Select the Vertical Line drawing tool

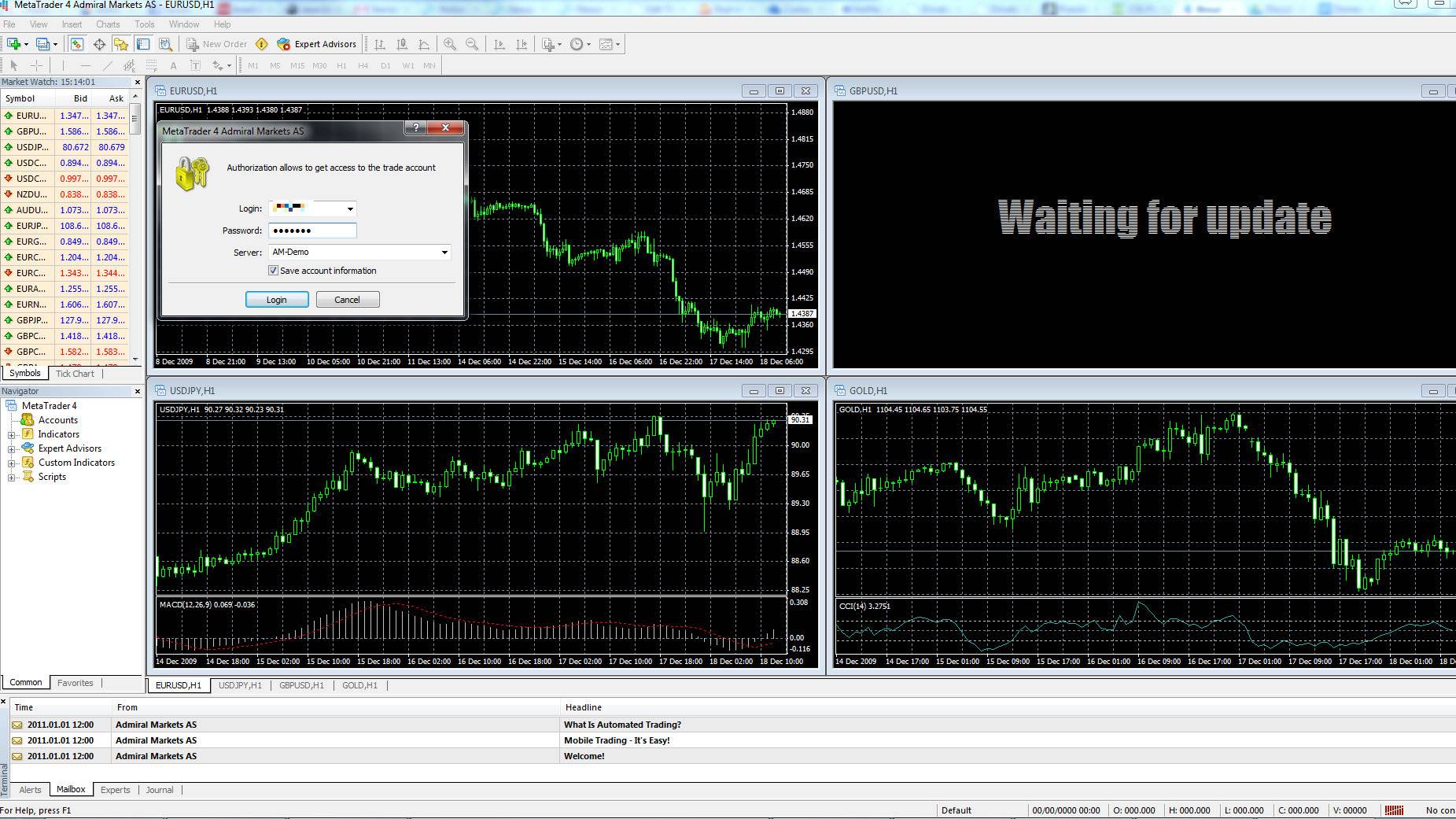coord(64,65)
